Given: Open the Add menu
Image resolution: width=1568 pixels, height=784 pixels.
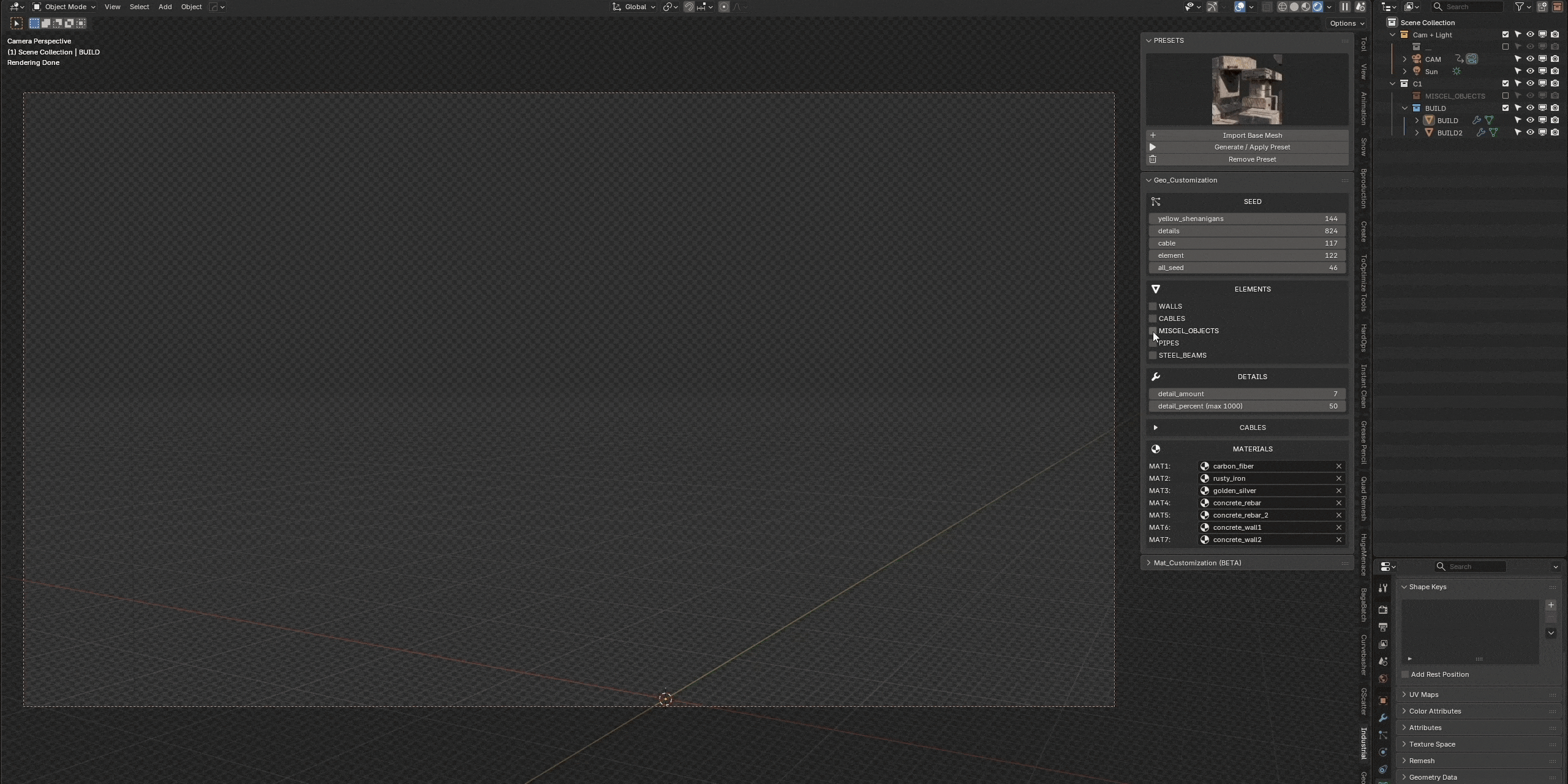Looking at the screenshot, I should tap(165, 7).
